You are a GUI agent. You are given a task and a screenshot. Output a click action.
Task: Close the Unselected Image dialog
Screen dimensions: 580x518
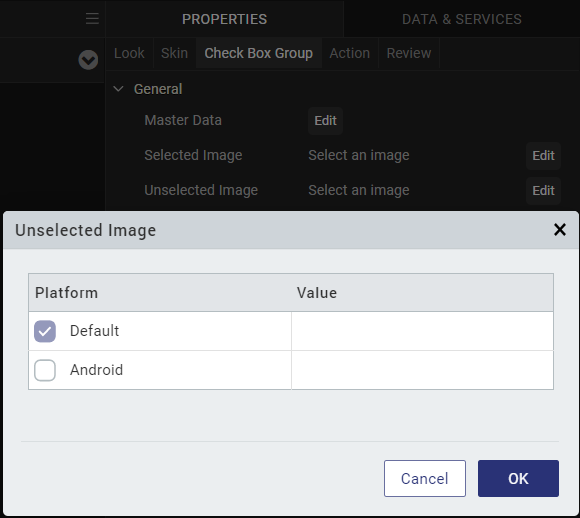coord(560,230)
